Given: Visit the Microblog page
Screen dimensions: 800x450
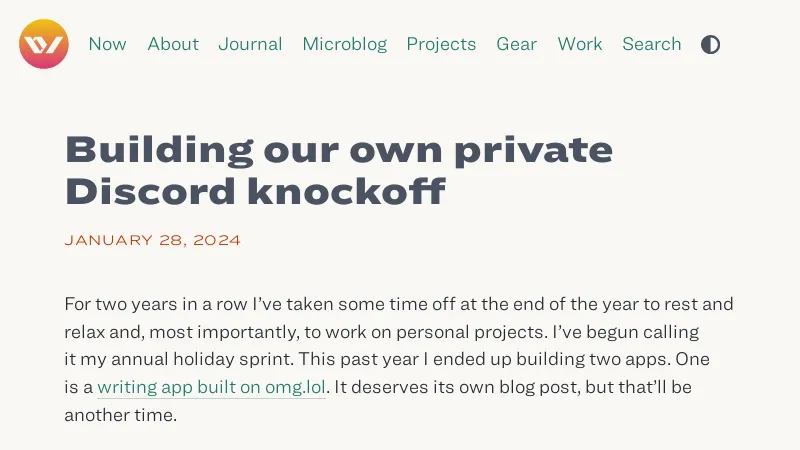Looking at the screenshot, I should point(344,44).
